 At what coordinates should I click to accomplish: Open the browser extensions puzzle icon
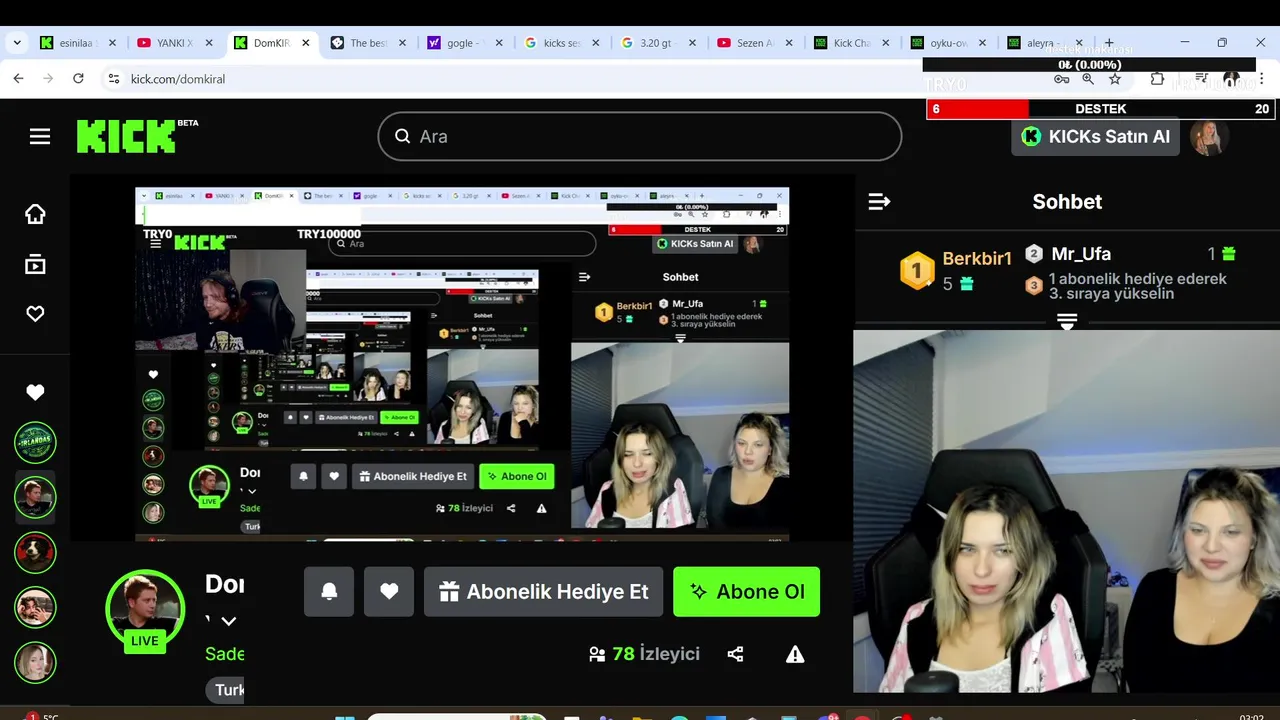coord(1157,79)
